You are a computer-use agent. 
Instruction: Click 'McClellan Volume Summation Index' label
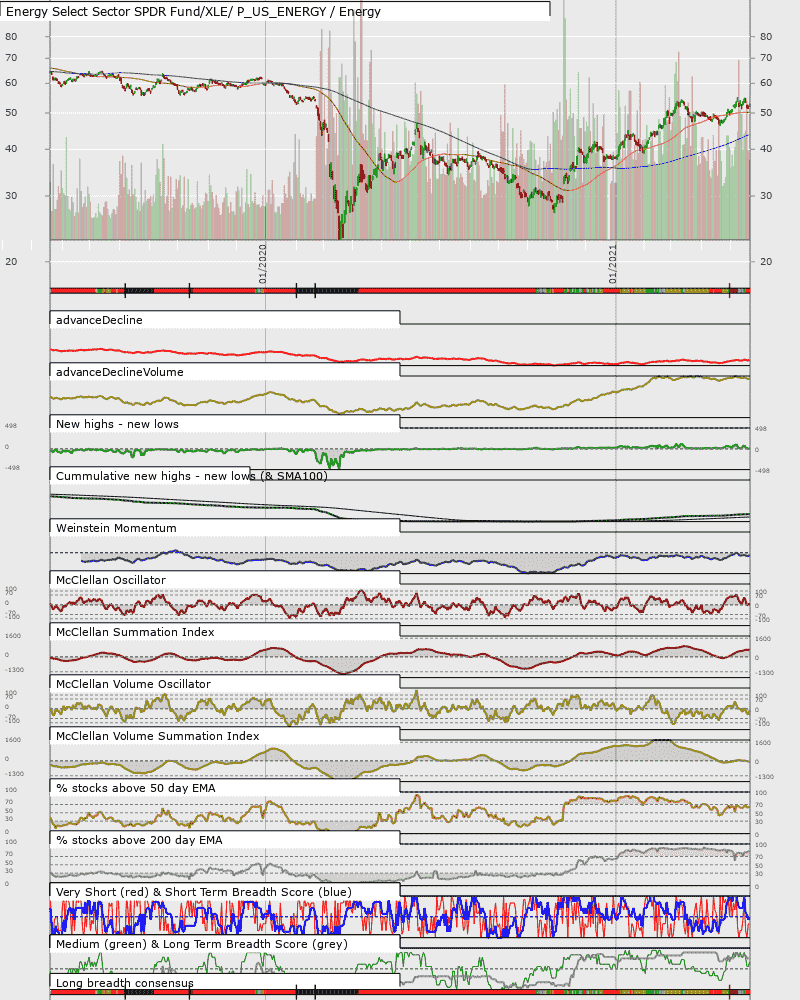click(x=158, y=736)
